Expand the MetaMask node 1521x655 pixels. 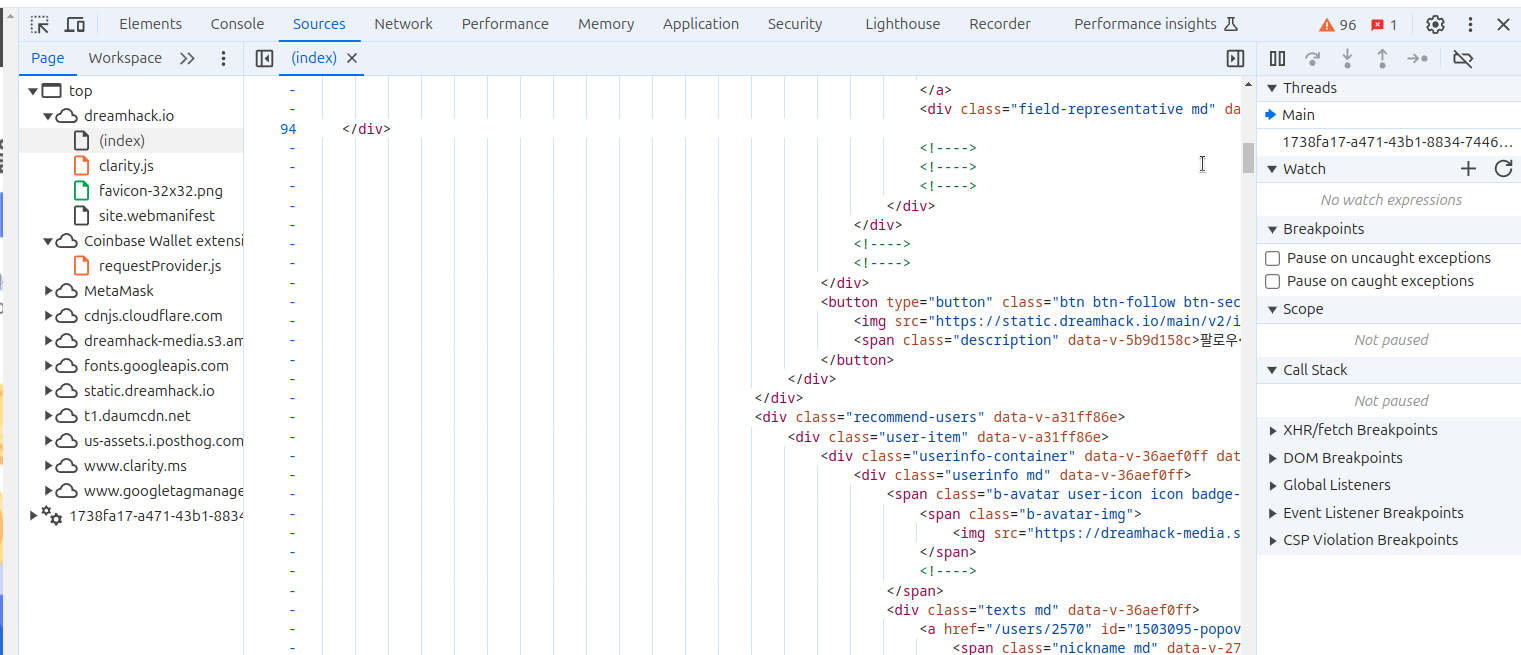pos(48,291)
